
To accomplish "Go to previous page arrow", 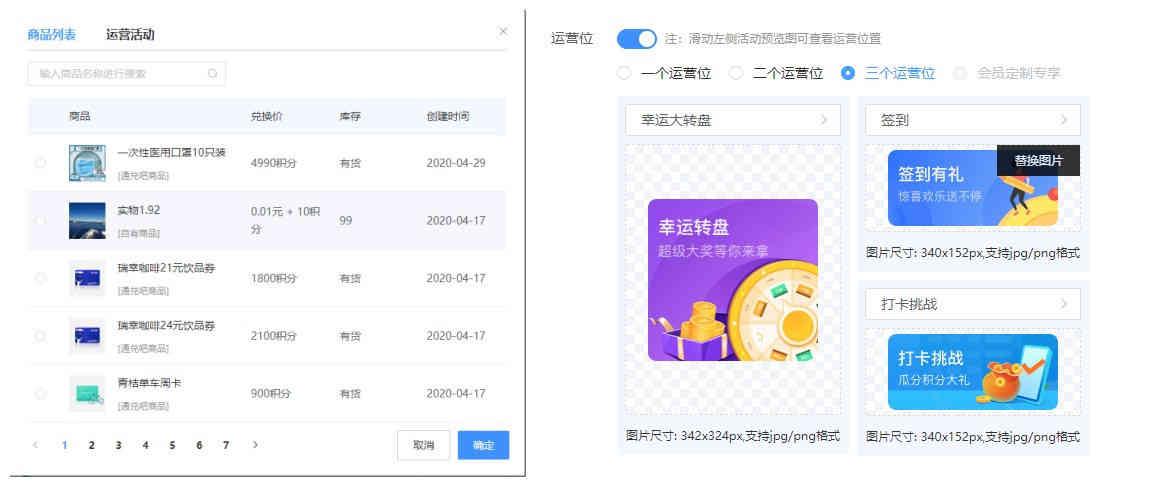I will pyautogui.click(x=35, y=444).
